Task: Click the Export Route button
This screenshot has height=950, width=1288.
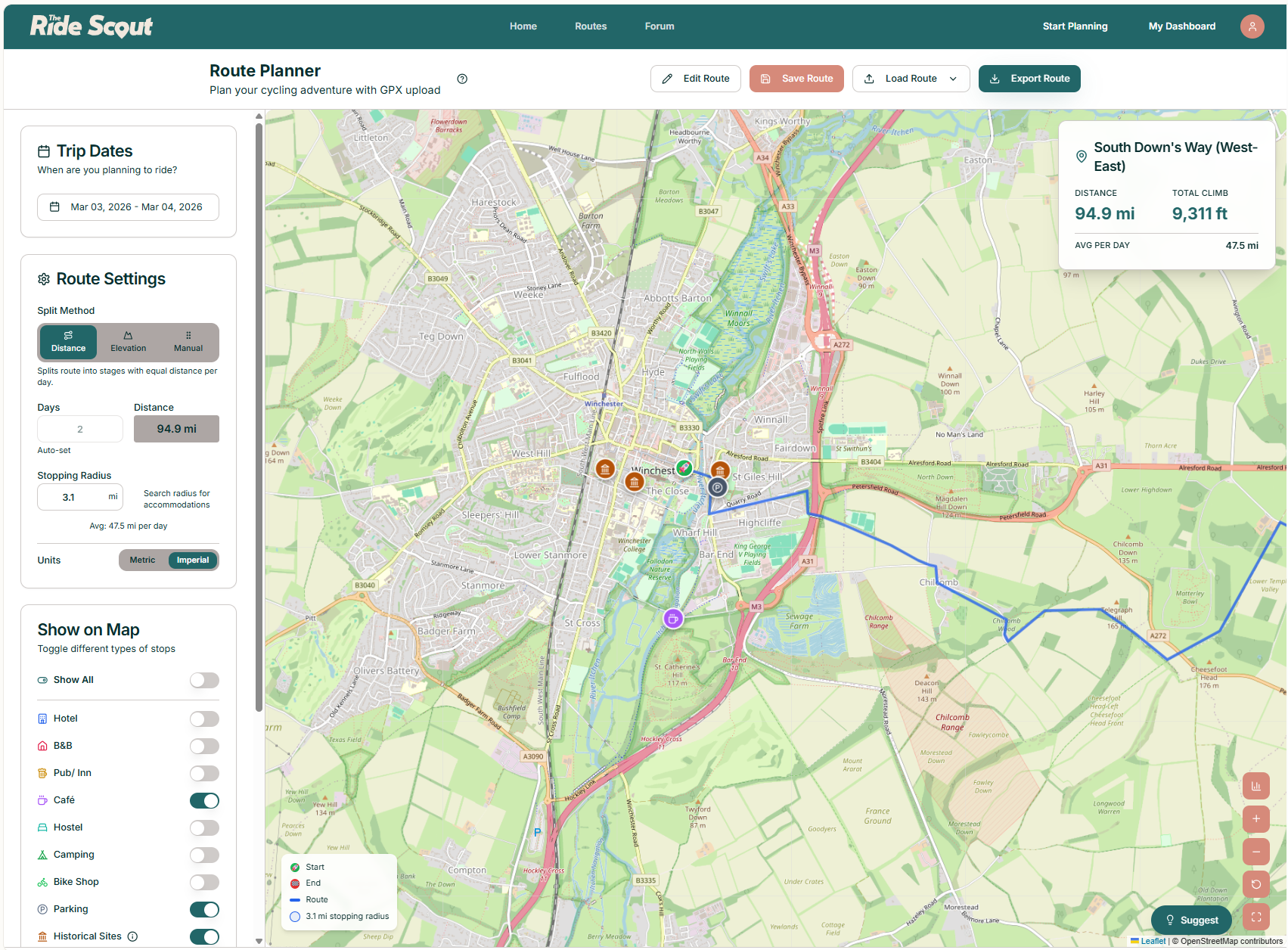Action: click(1029, 79)
